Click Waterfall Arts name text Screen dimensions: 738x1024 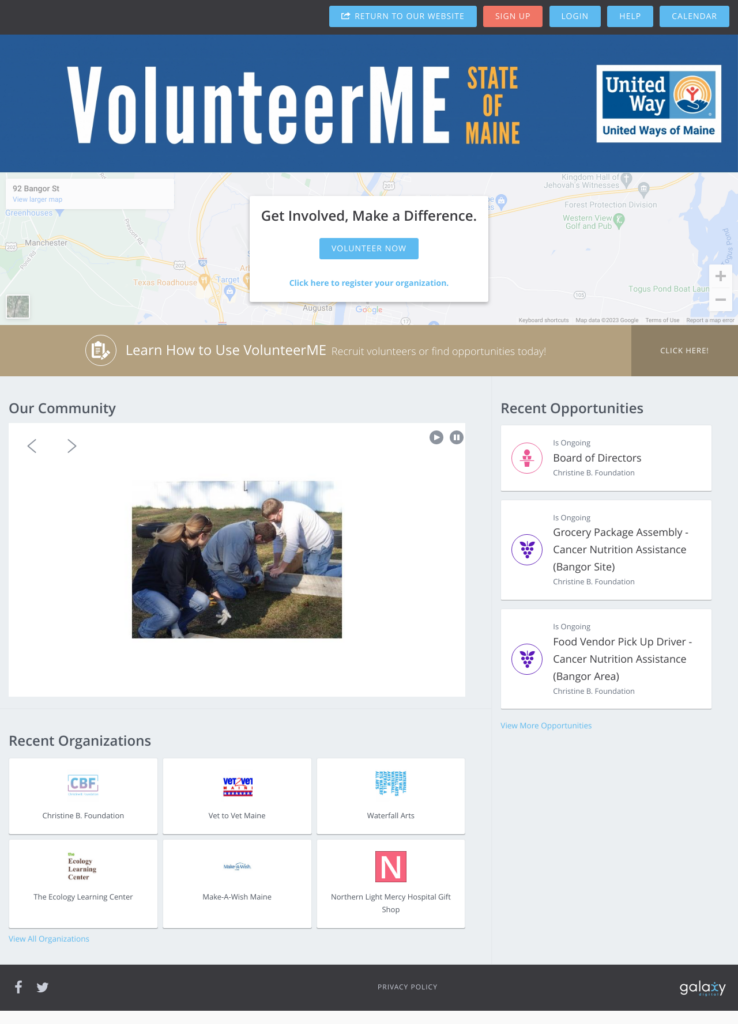[x=391, y=816]
